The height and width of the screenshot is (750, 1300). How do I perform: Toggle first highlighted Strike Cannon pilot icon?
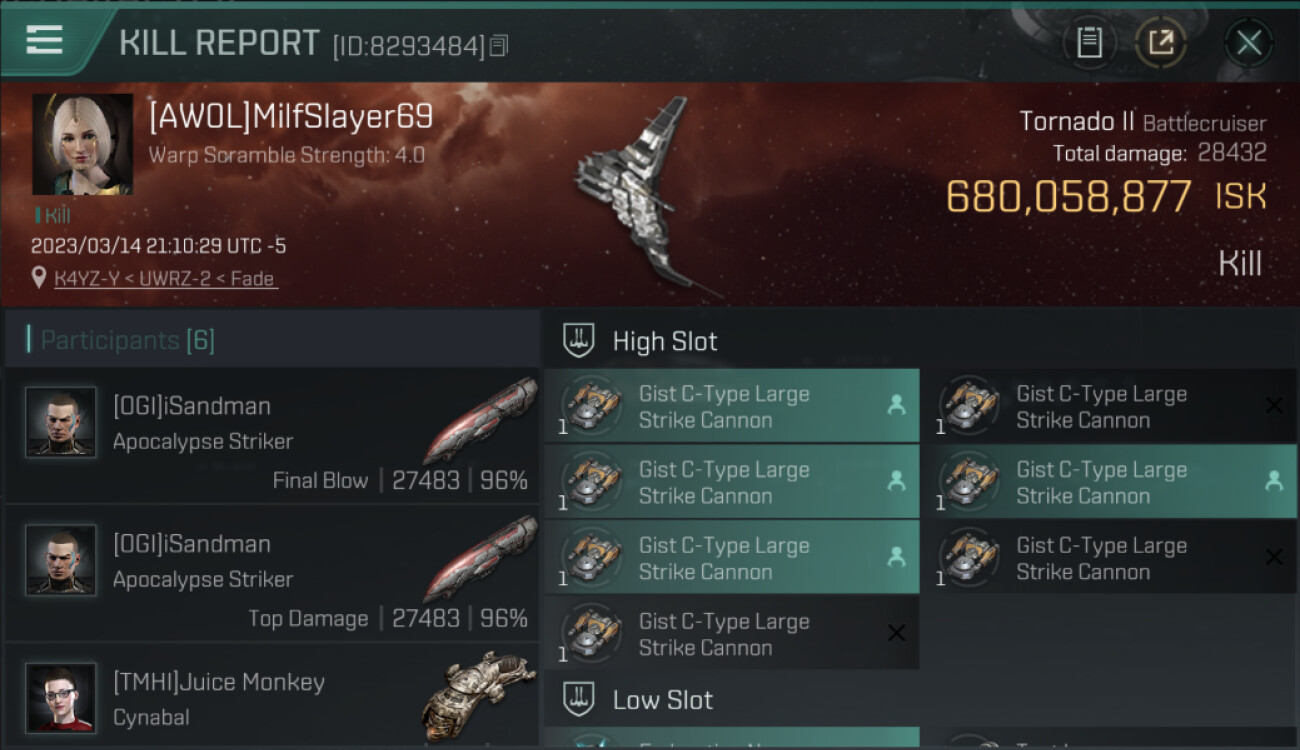[896, 405]
